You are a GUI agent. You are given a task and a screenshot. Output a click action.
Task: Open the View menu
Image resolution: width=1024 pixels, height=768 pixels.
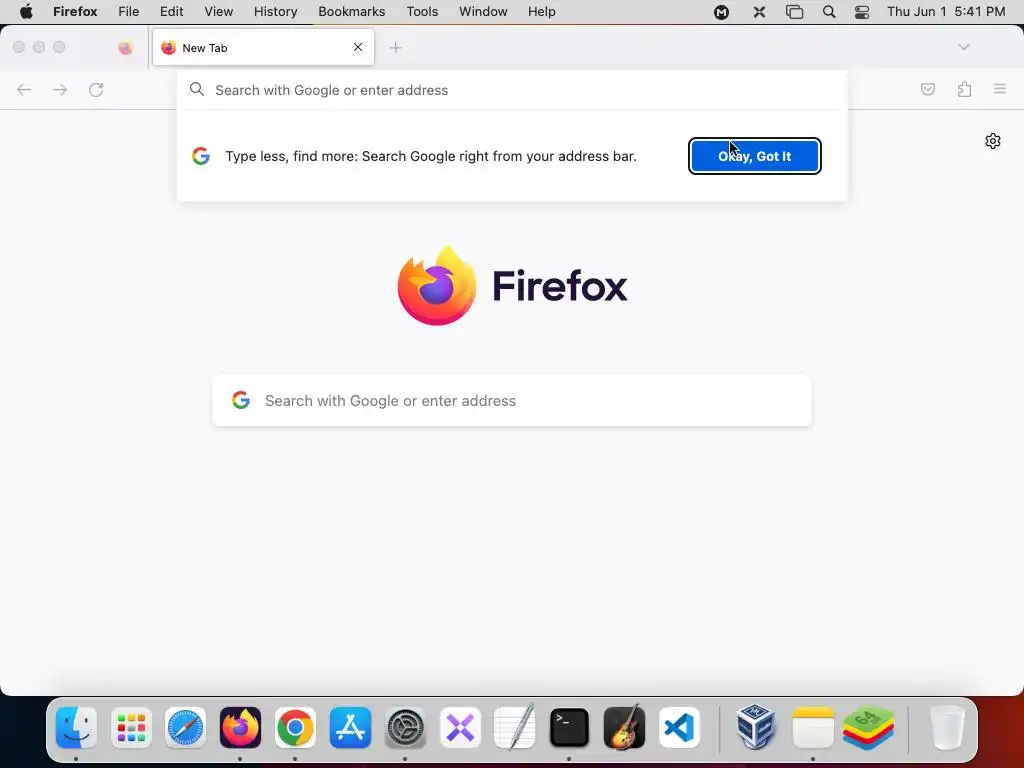coord(218,12)
